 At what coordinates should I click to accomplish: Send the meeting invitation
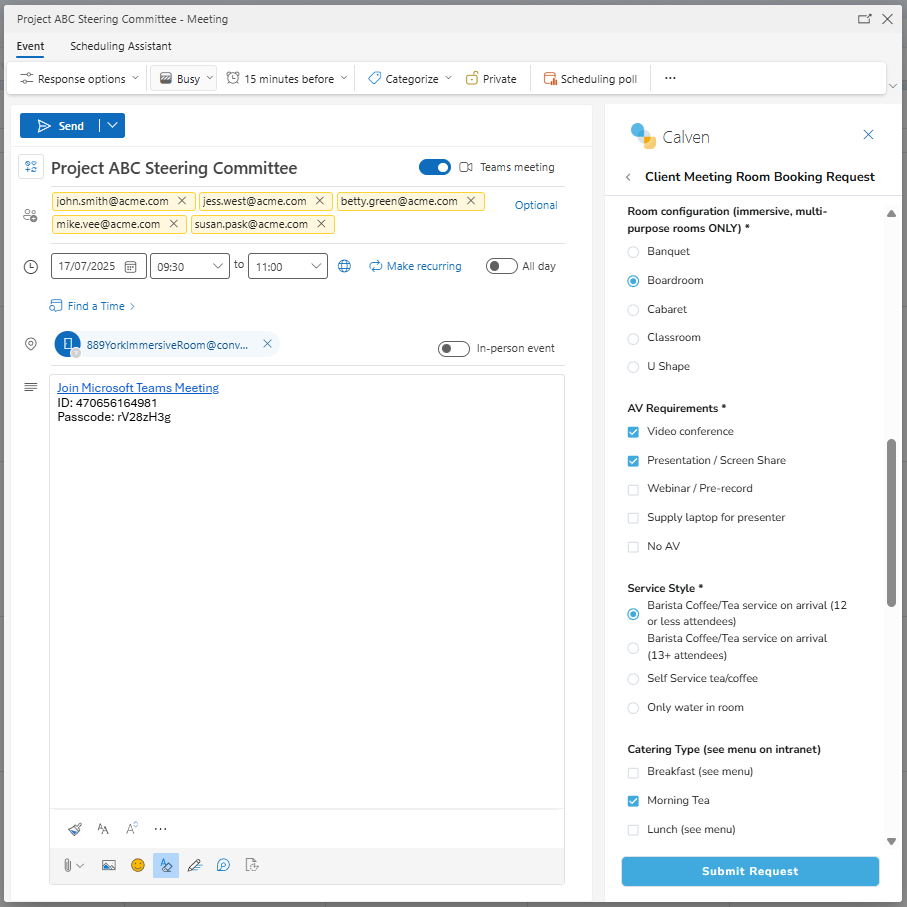pyautogui.click(x=60, y=126)
